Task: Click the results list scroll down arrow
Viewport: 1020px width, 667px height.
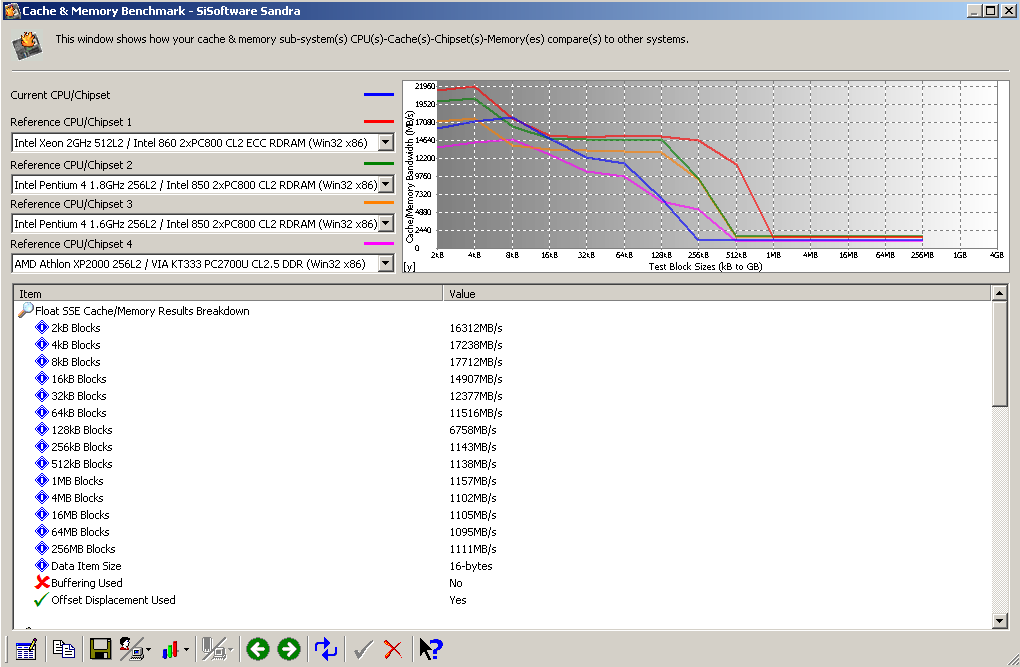Action: 998,621
